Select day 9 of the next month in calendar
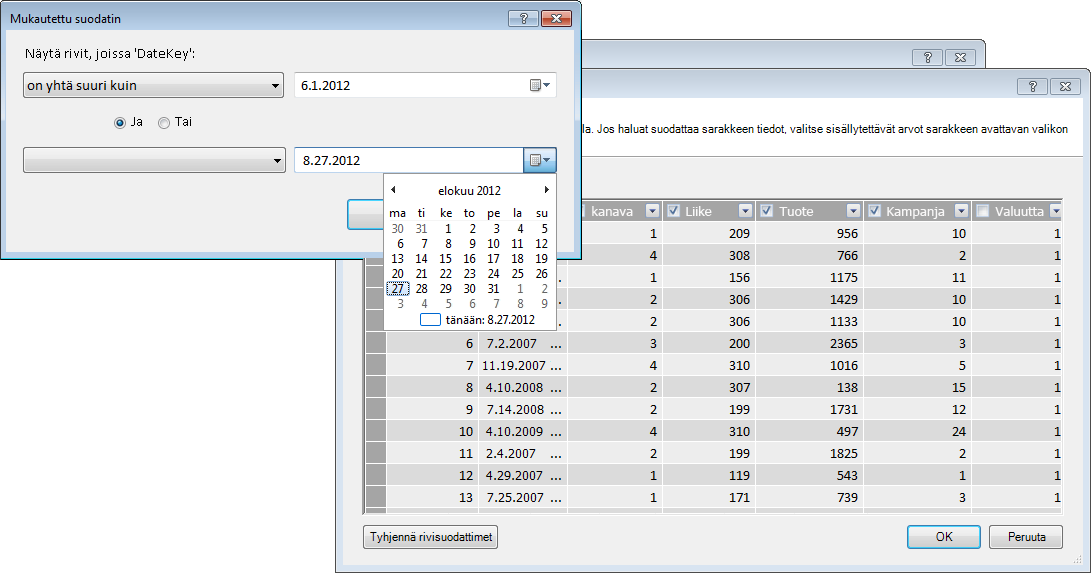This screenshot has height=574, width=1091. (544, 304)
